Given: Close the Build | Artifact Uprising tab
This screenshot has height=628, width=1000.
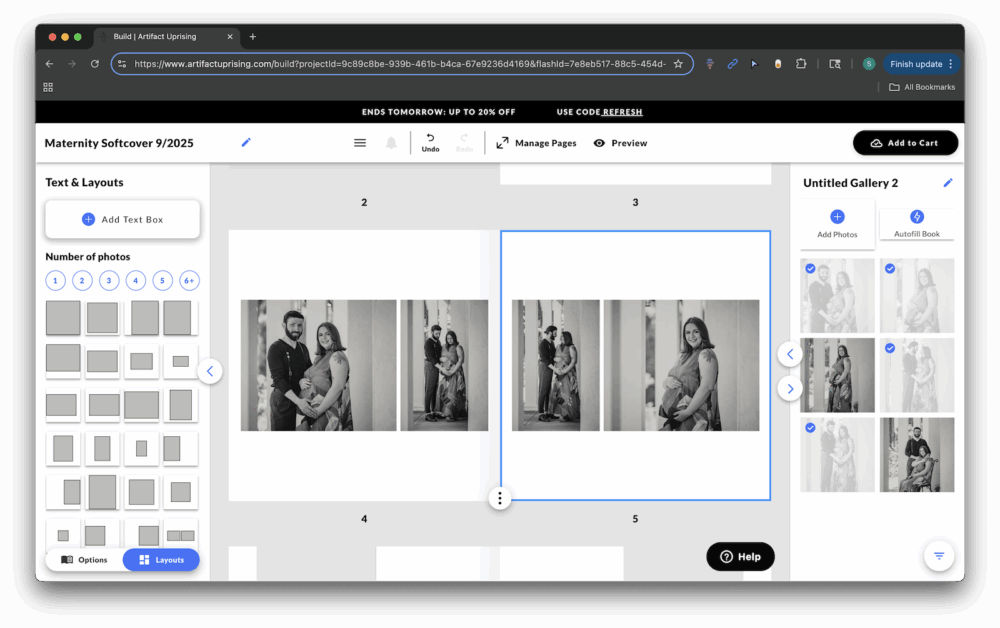Looking at the screenshot, I should coord(230,37).
